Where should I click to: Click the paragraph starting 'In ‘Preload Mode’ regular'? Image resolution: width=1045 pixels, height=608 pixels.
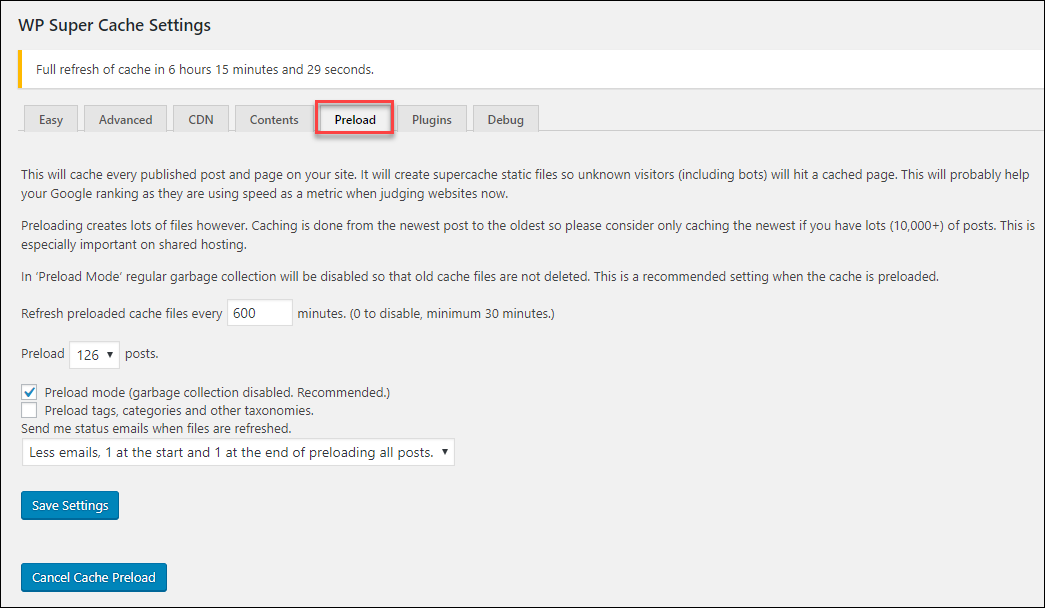point(480,277)
